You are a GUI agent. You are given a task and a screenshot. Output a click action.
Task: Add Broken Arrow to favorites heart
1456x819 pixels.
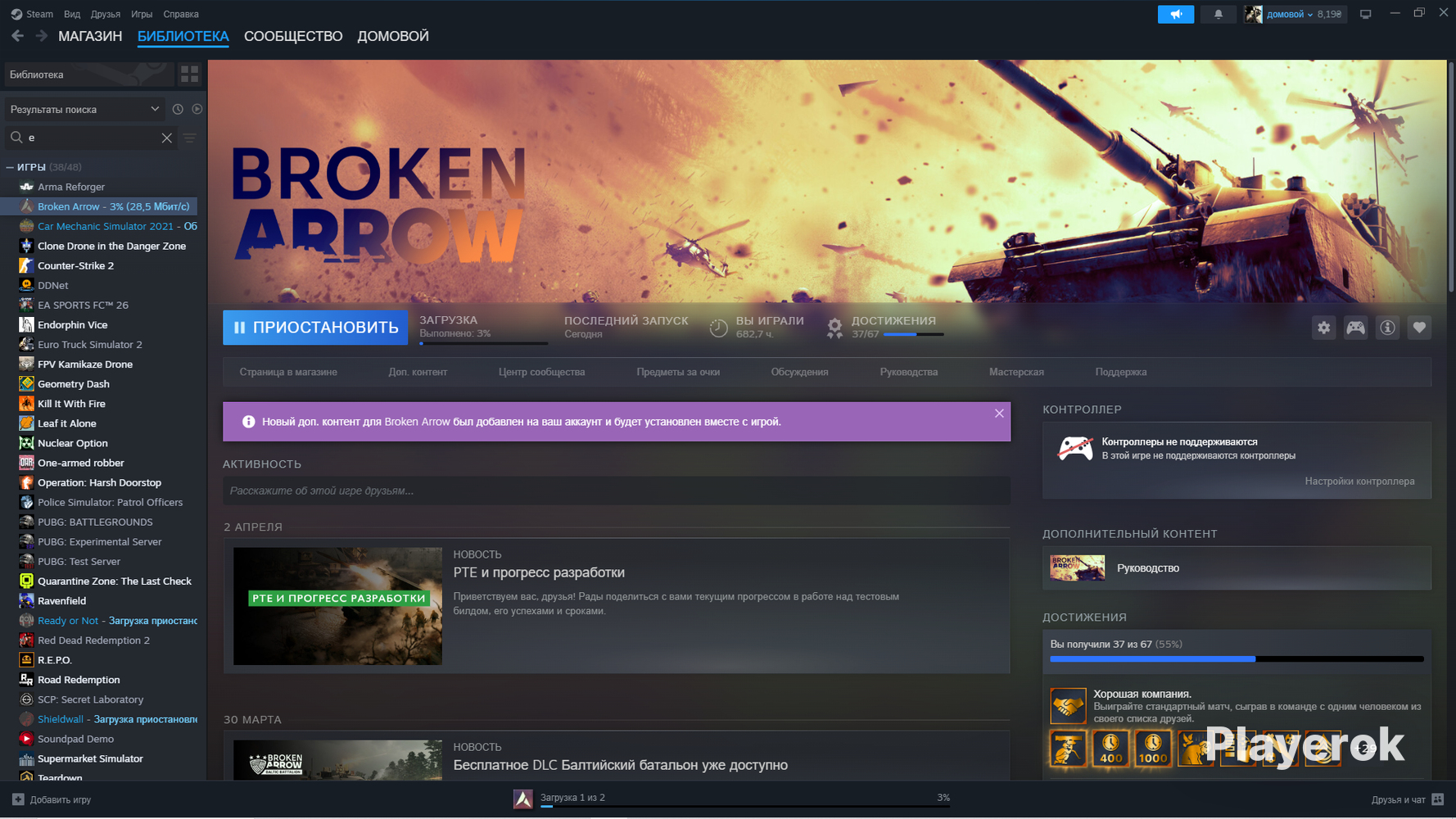(1419, 328)
